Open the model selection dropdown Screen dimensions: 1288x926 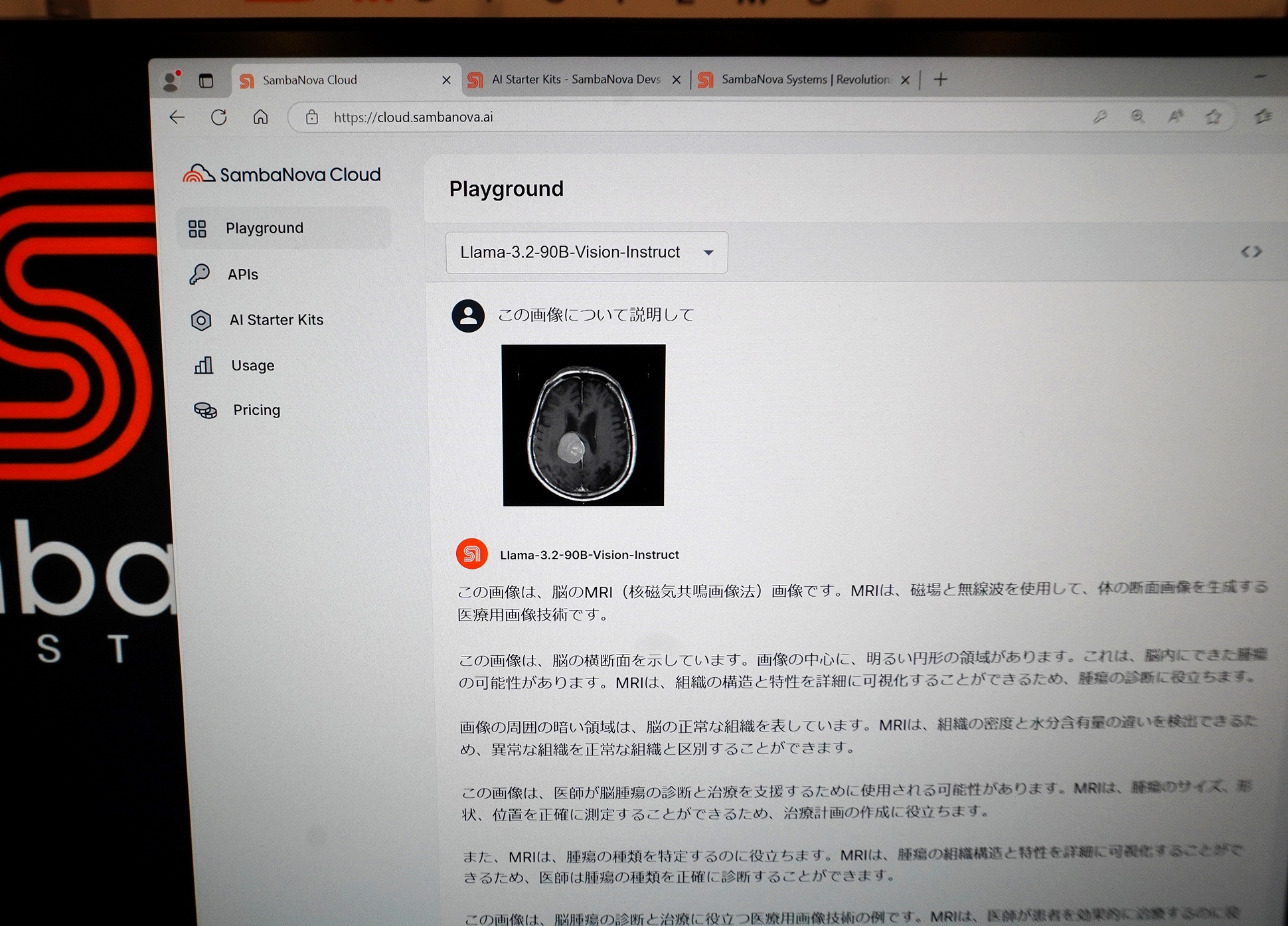pos(708,253)
